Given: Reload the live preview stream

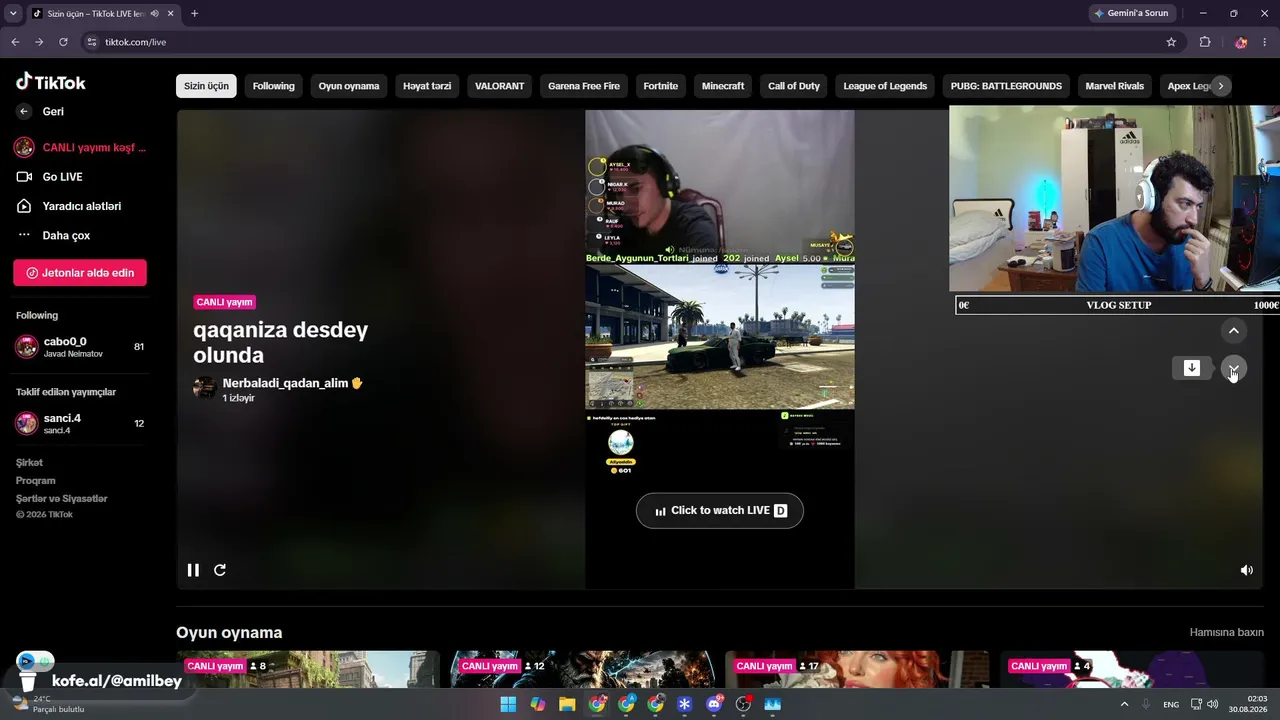Looking at the screenshot, I should (x=220, y=570).
